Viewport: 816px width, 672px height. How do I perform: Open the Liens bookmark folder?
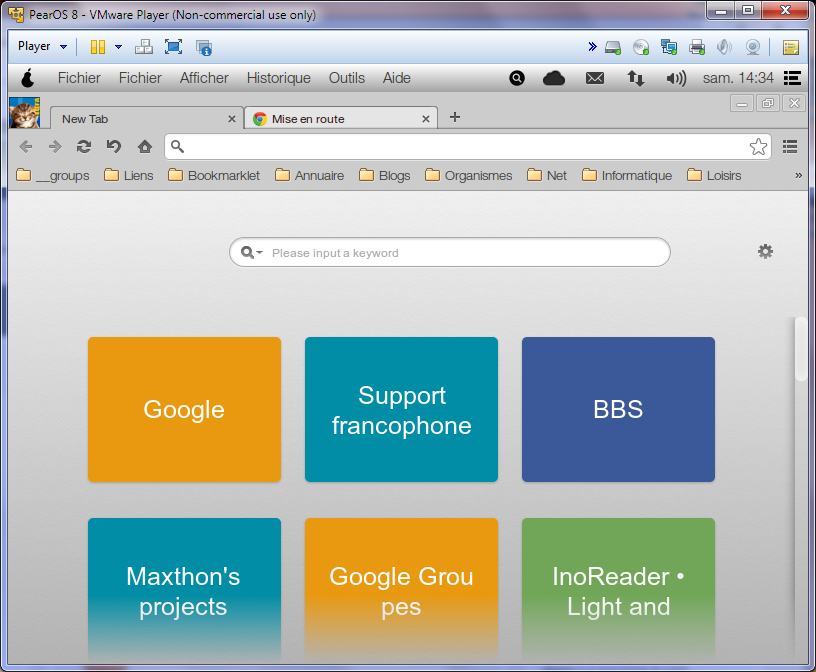point(129,175)
